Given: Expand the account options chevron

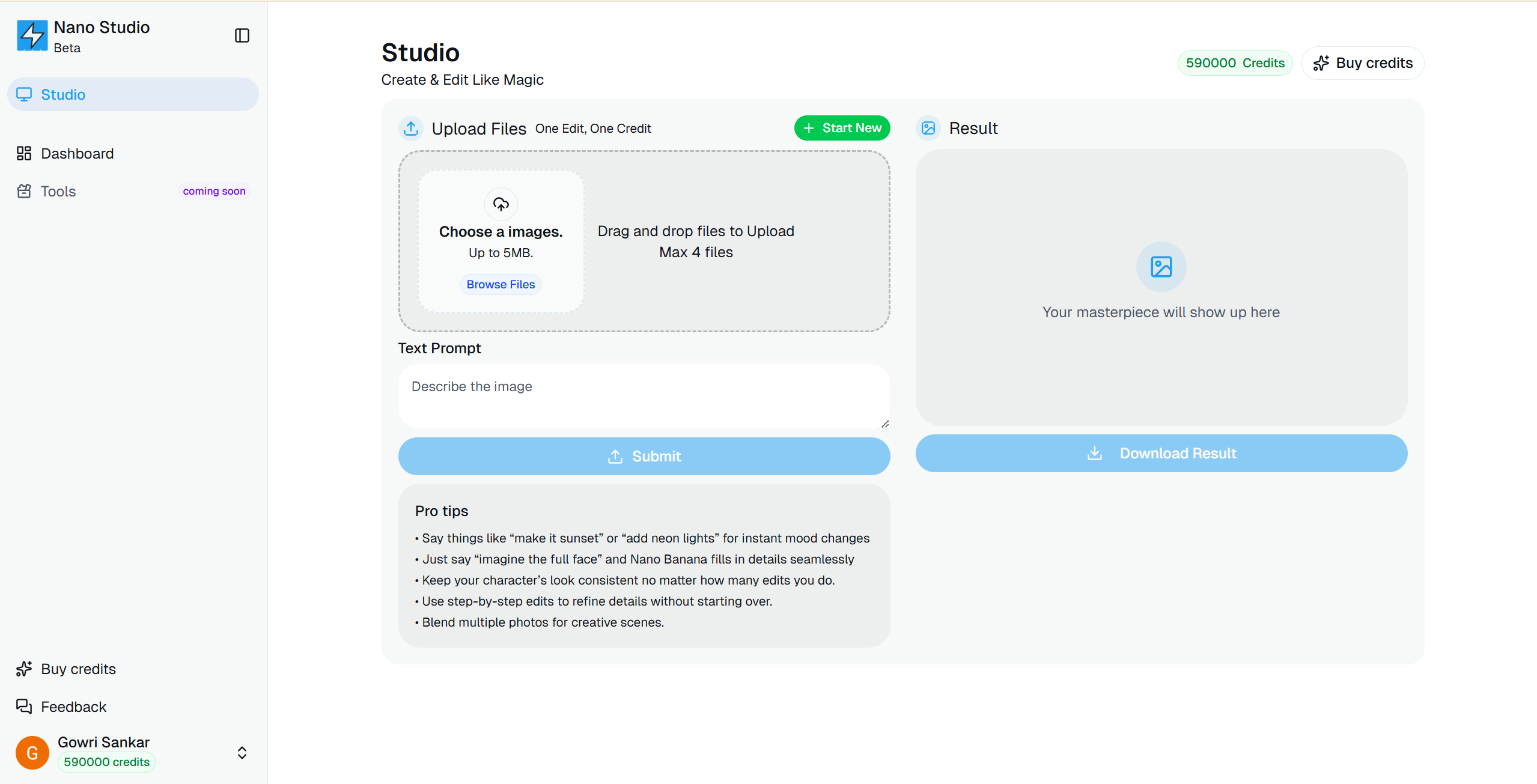Looking at the screenshot, I should [x=242, y=752].
